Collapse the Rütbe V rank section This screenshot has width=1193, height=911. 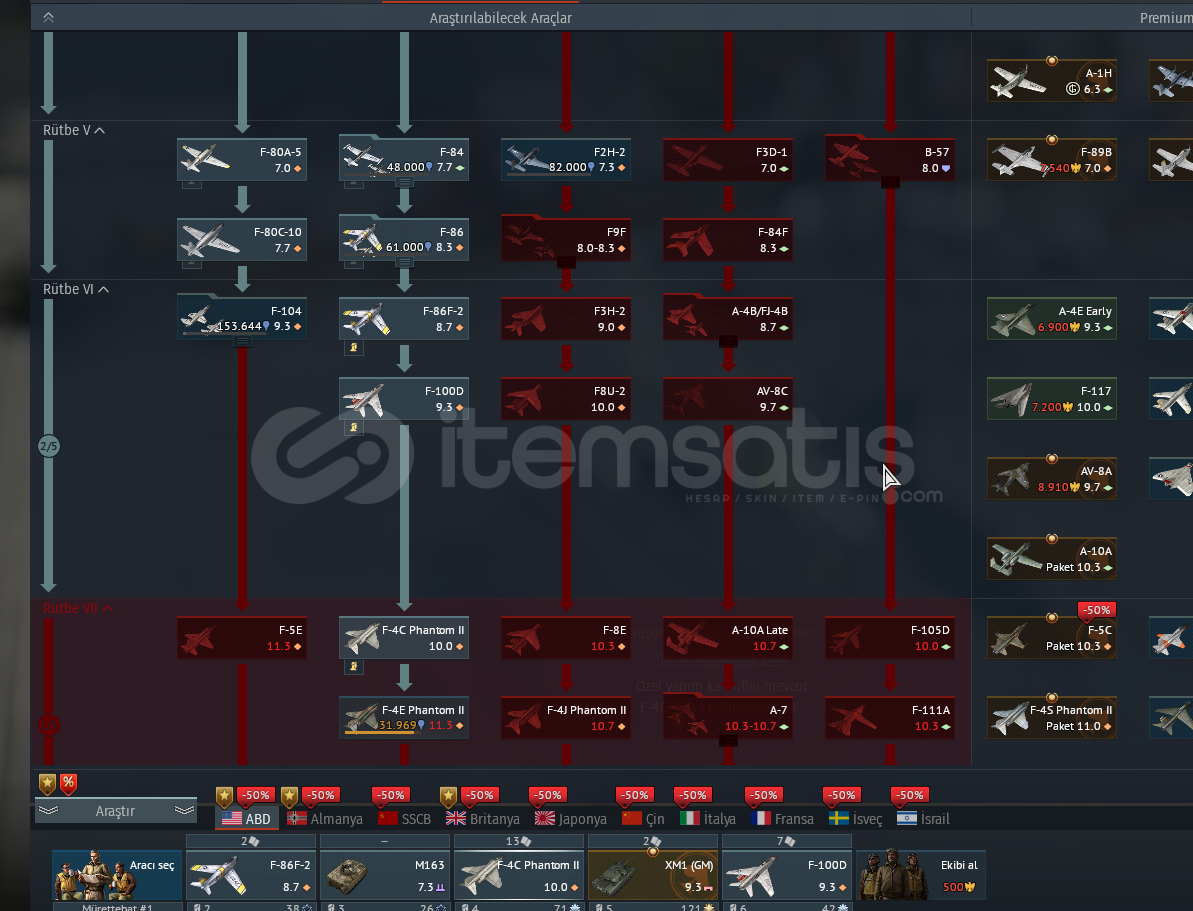100,130
